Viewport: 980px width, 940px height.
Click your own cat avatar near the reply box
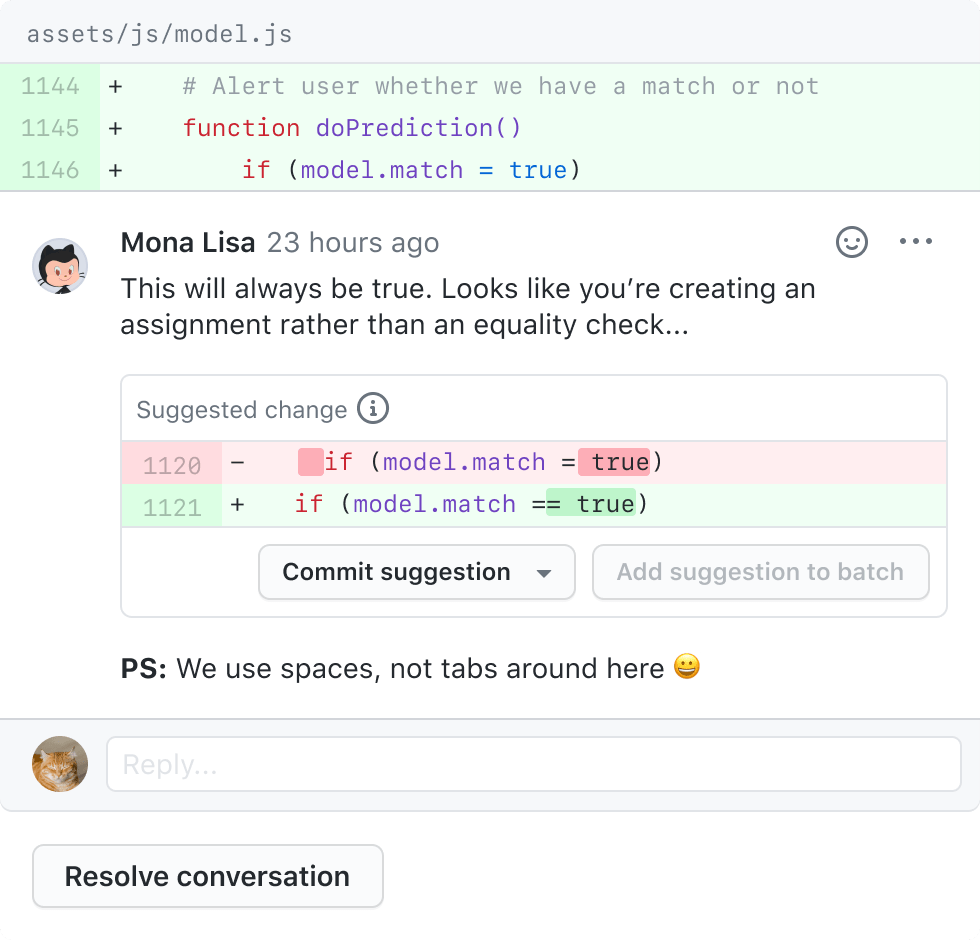pyautogui.click(x=59, y=763)
